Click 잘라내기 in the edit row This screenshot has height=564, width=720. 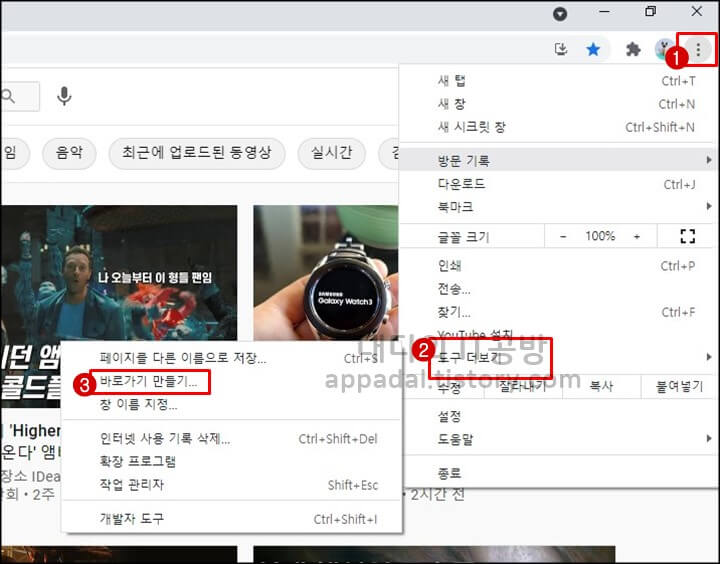(x=523, y=386)
